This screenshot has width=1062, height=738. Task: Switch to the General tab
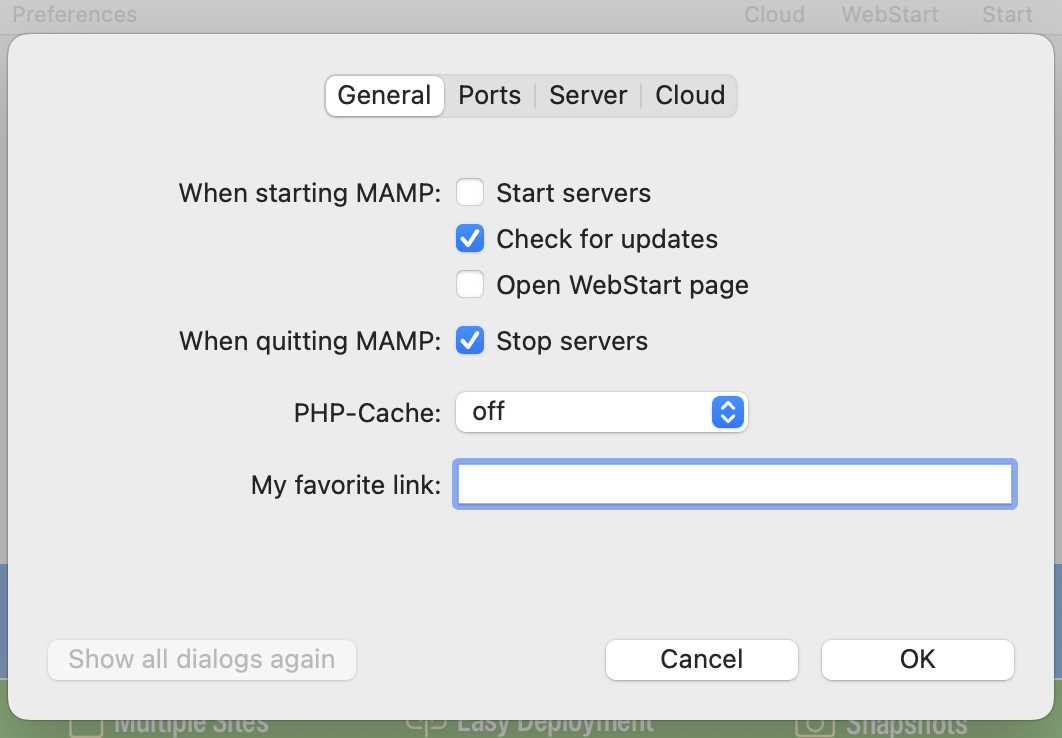click(x=384, y=95)
